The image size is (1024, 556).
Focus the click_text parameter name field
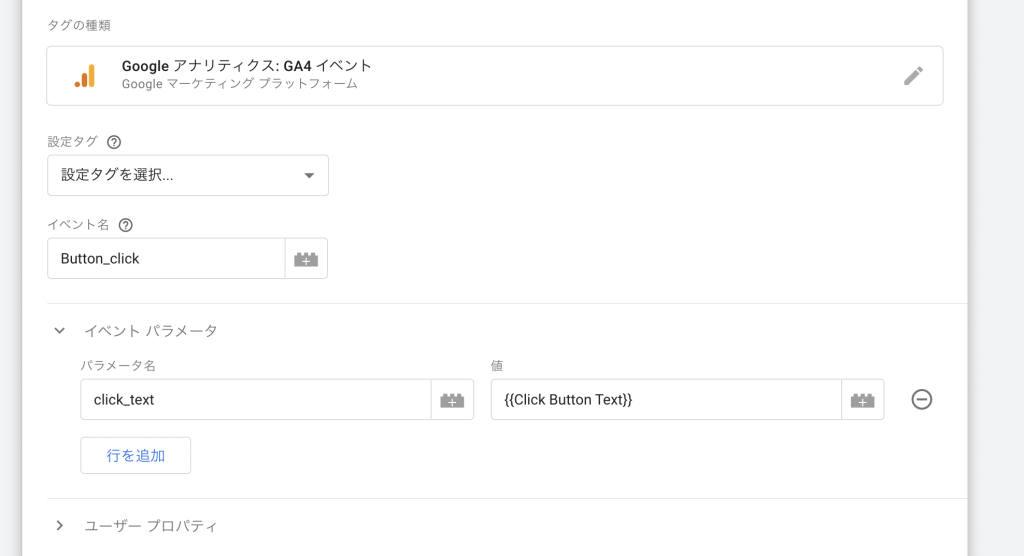pos(255,400)
